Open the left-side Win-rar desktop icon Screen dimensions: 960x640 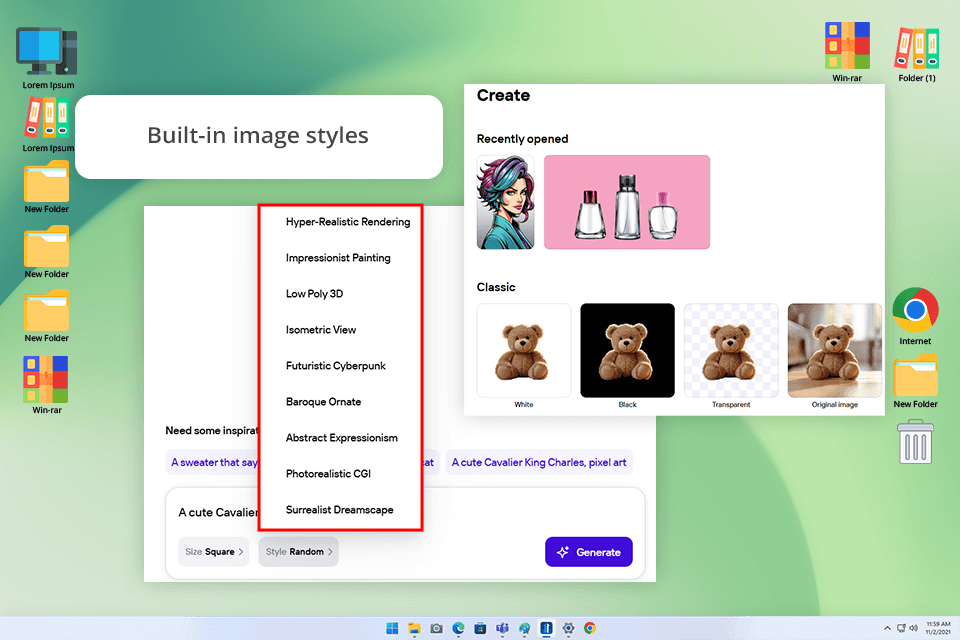click(x=47, y=385)
